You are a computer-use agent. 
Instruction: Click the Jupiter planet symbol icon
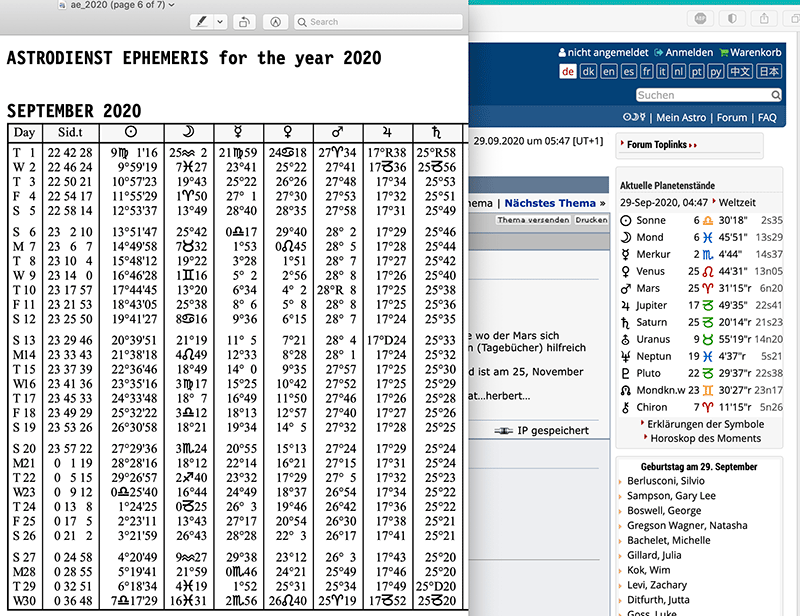(626, 305)
